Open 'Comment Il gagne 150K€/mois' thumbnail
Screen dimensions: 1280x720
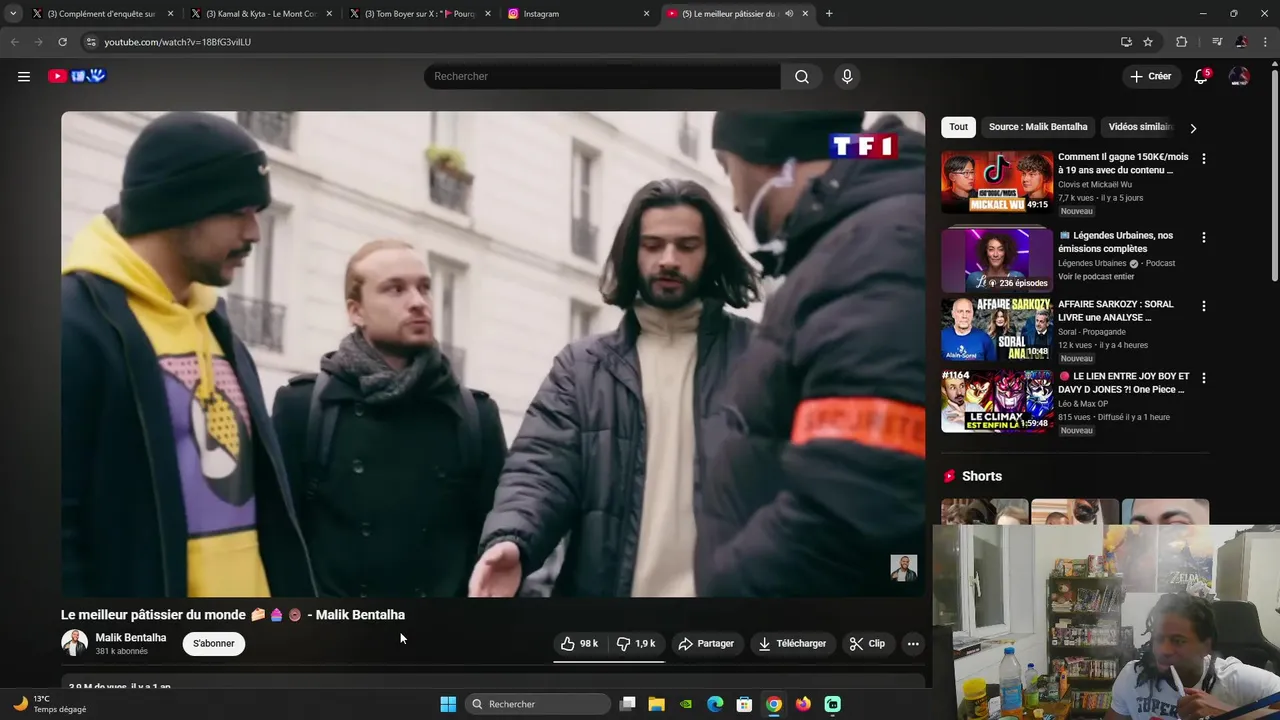point(997,182)
